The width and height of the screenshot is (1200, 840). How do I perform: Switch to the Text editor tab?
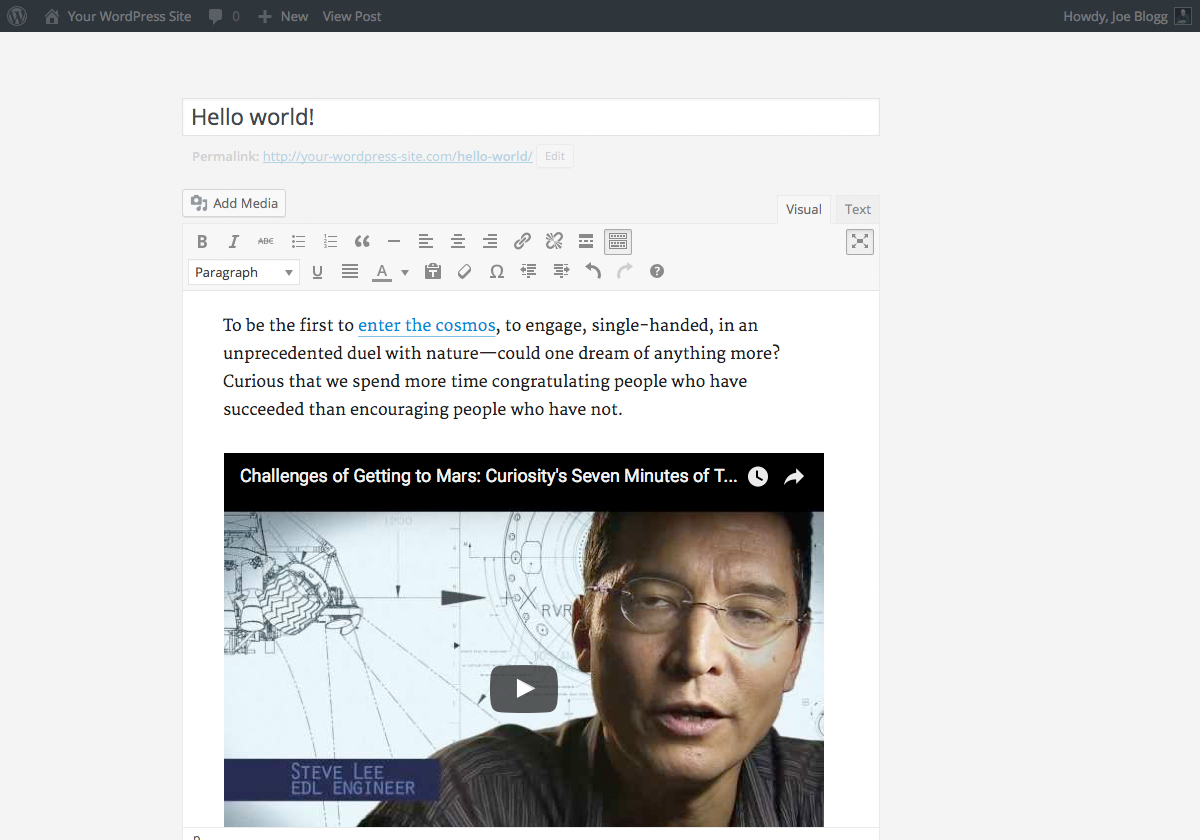click(x=858, y=209)
